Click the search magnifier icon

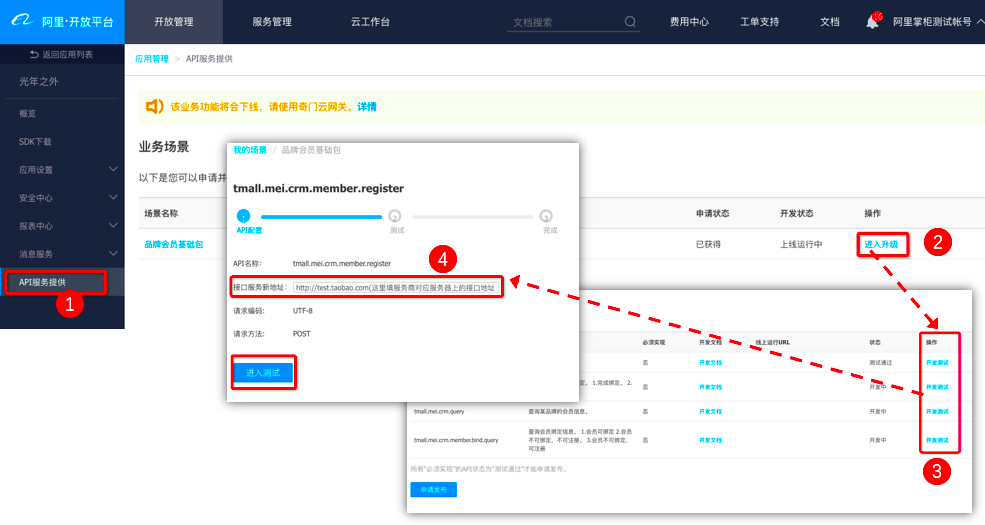[630, 22]
